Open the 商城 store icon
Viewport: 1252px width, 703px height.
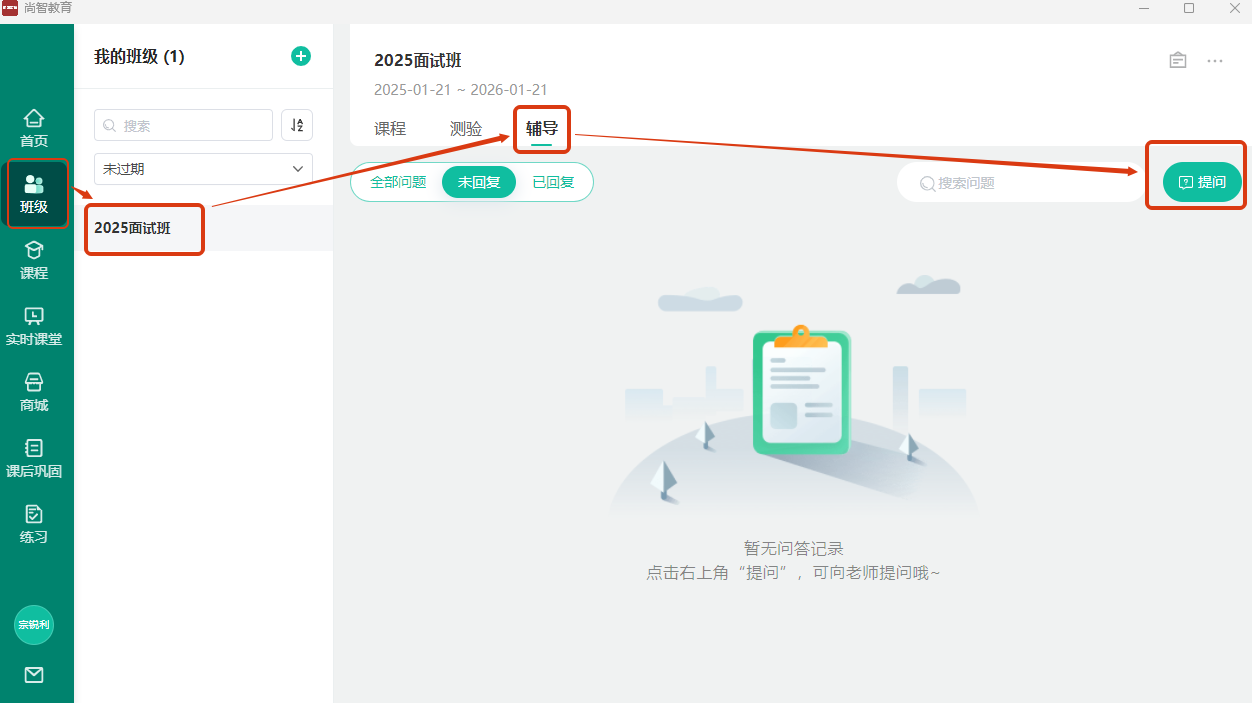click(34, 392)
